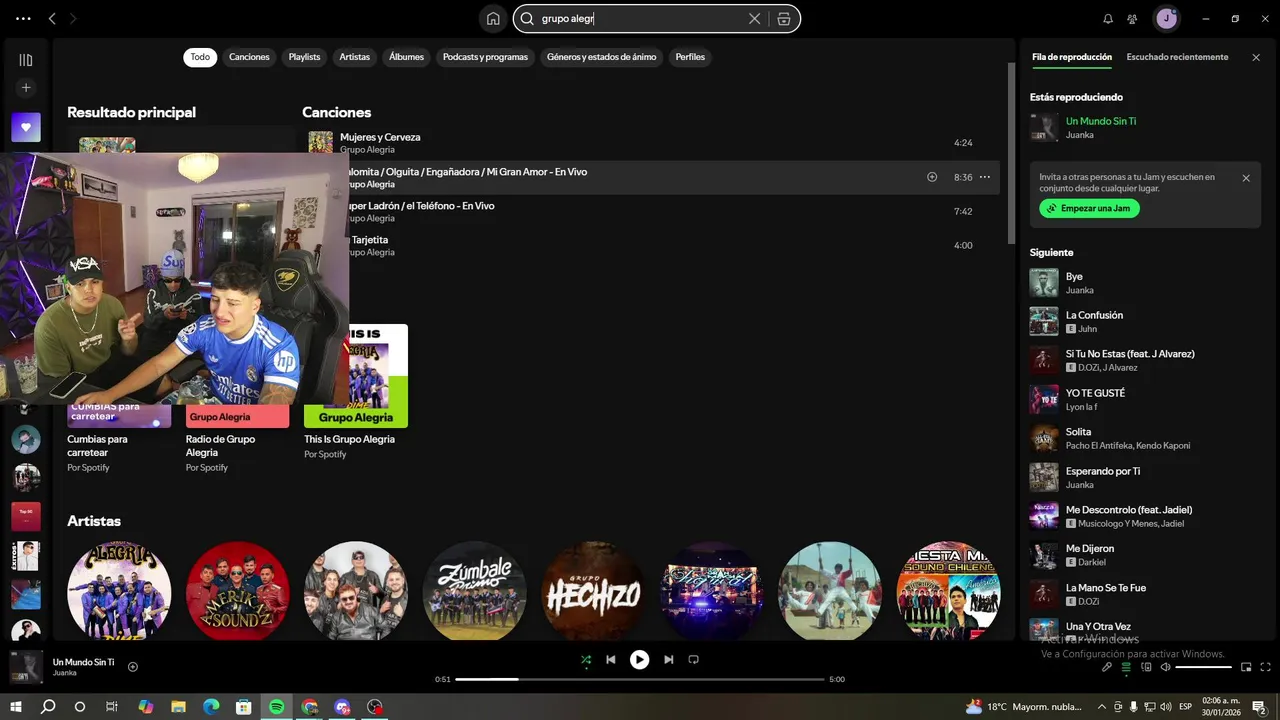Enter full screen player mode
The width and height of the screenshot is (1280, 720).
pyautogui.click(x=1265, y=667)
